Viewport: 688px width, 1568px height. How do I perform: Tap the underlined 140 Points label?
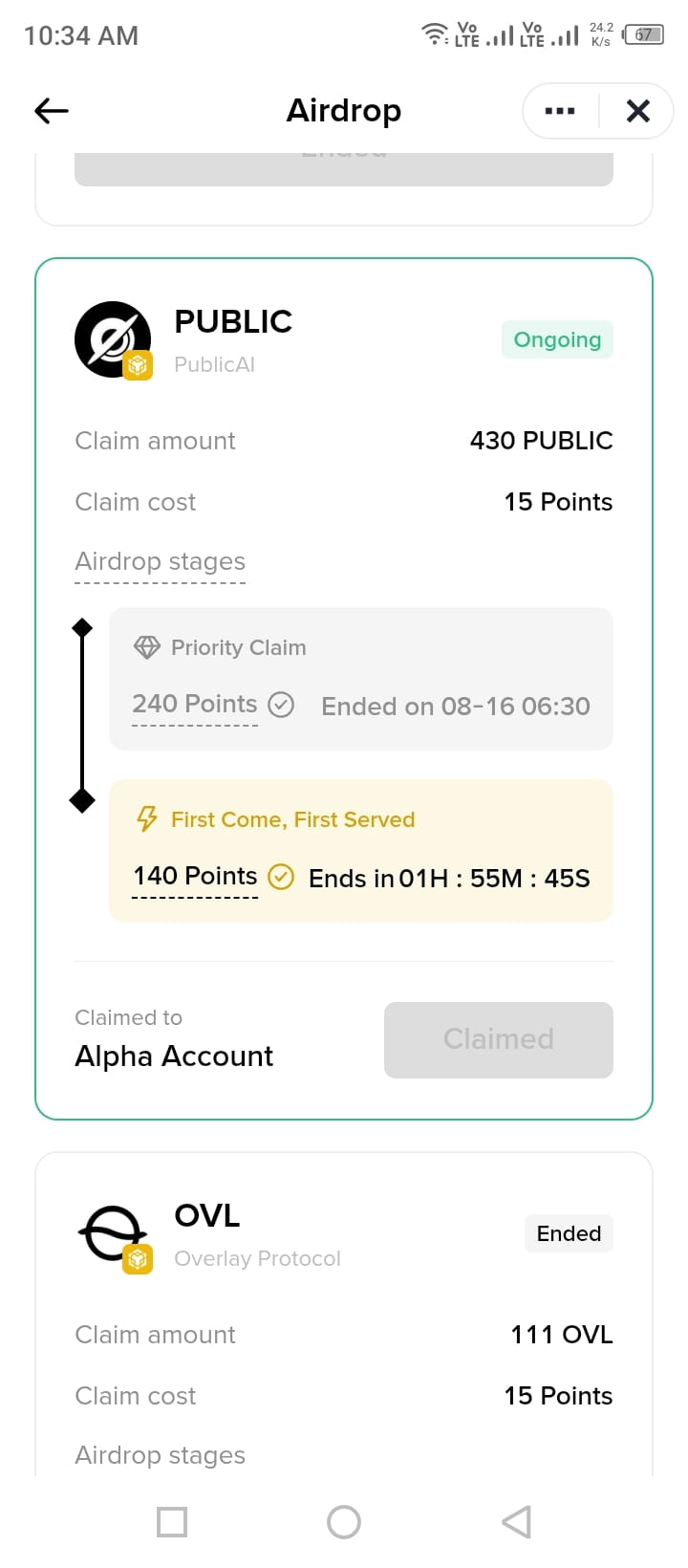coord(195,876)
